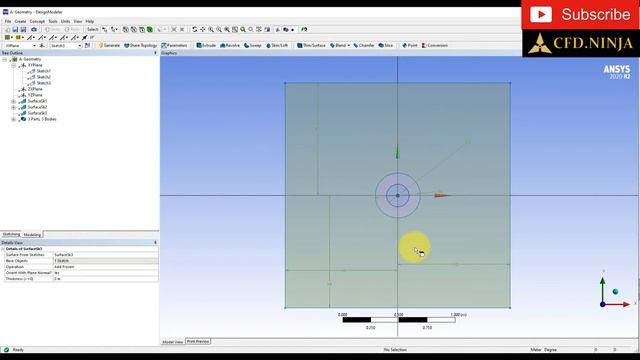Pin the Tree Outline panel

point(155,53)
